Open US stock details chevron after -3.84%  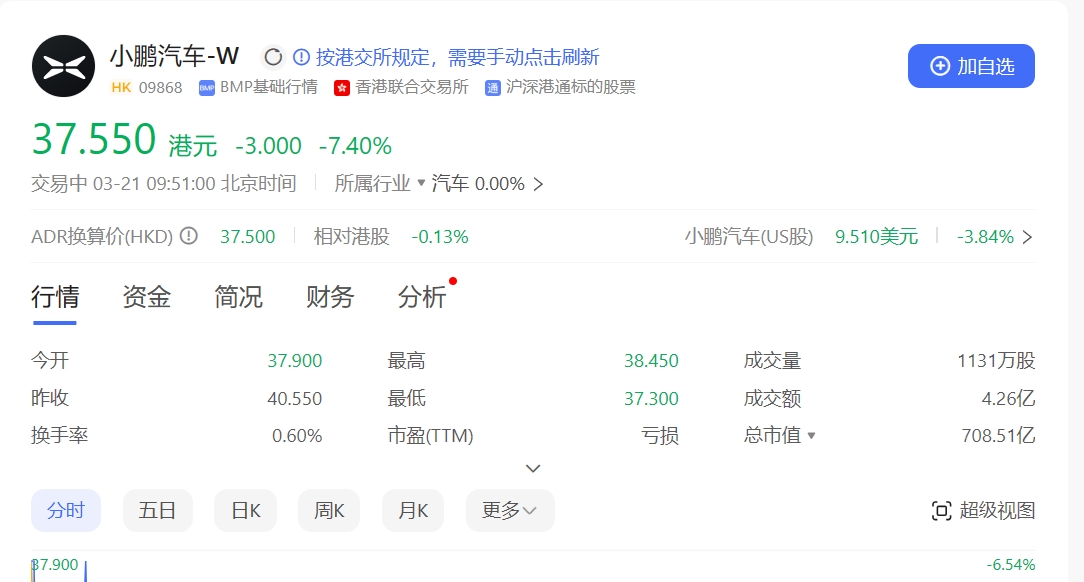(x=1027, y=237)
